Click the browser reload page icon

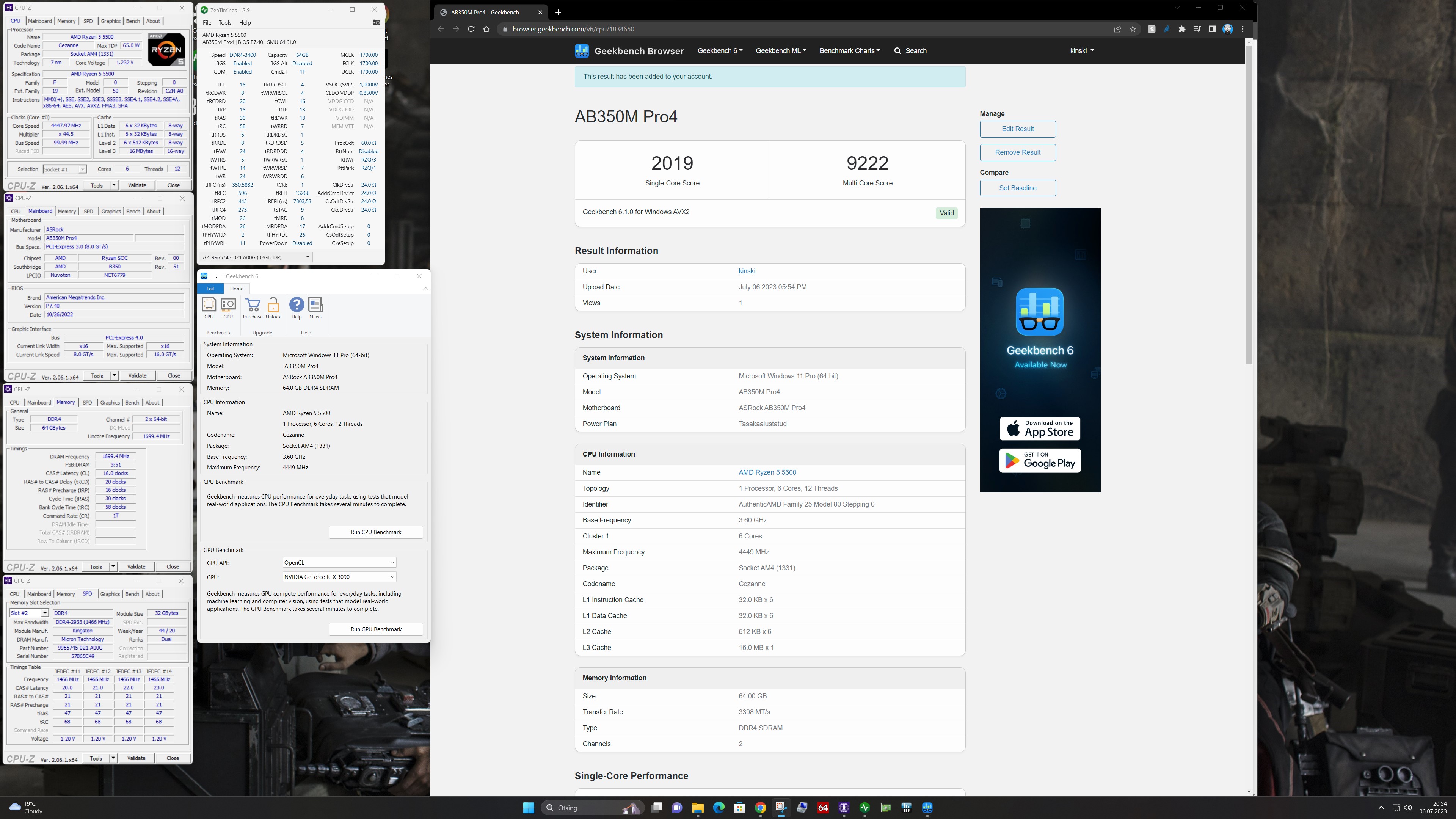pyautogui.click(x=471, y=30)
